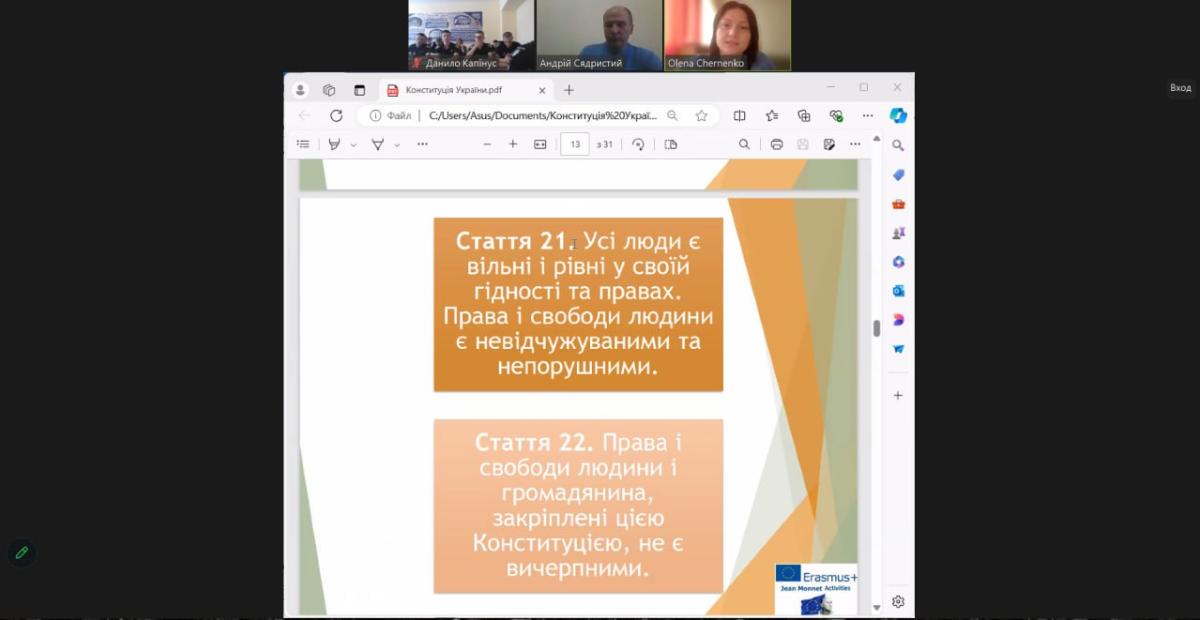1200x620 pixels.
Task: Open sidebar Designer icon
Action: pos(898,320)
